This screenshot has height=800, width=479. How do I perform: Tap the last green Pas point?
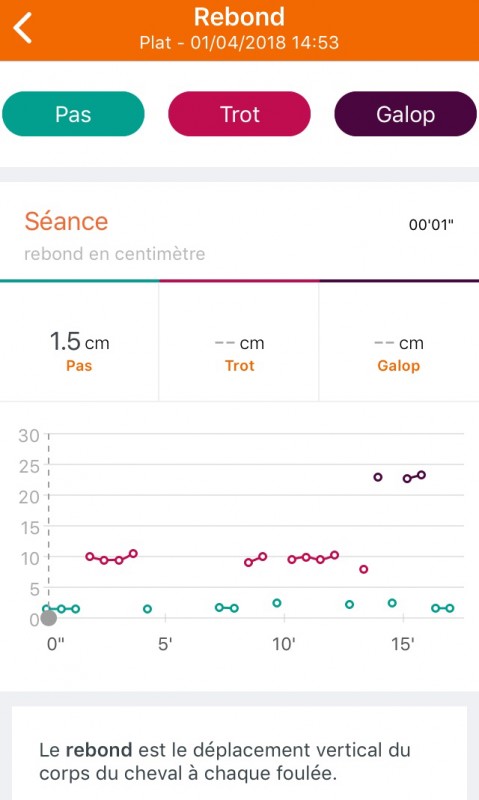click(450, 608)
